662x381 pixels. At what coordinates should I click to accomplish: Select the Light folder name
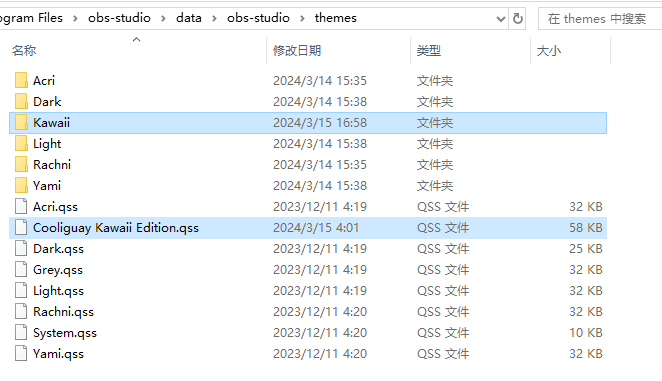click(x=47, y=144)
